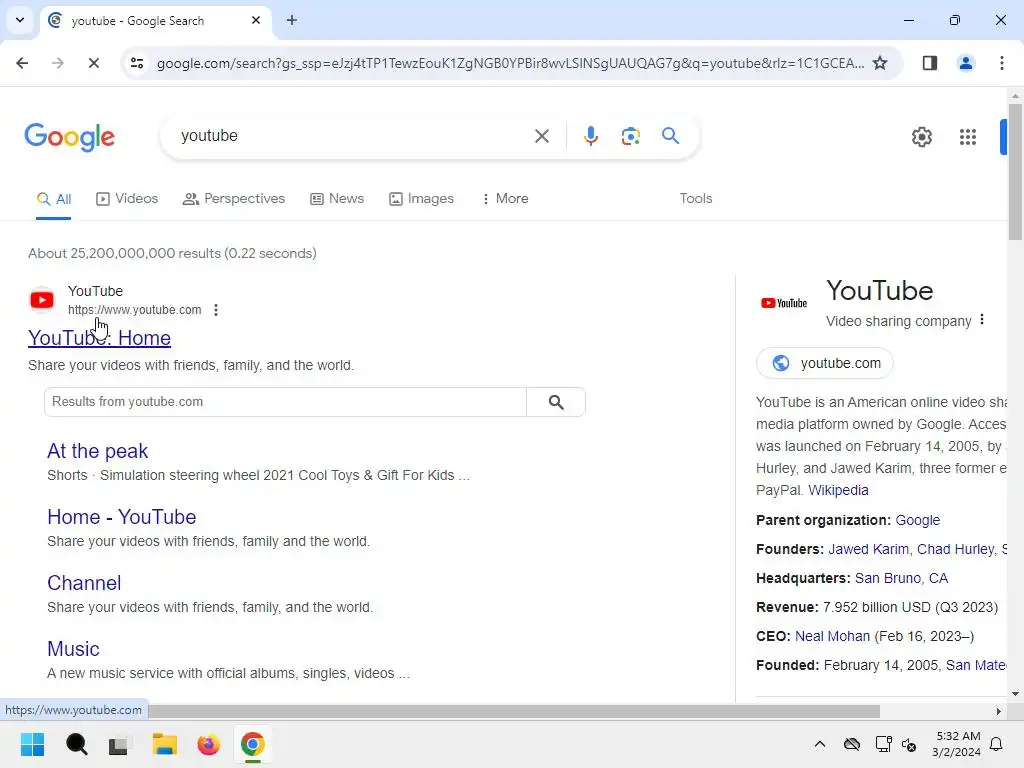Switch to the Perspectives tab
Screen dimensions: 1024x768
click(x=234, y=199)
